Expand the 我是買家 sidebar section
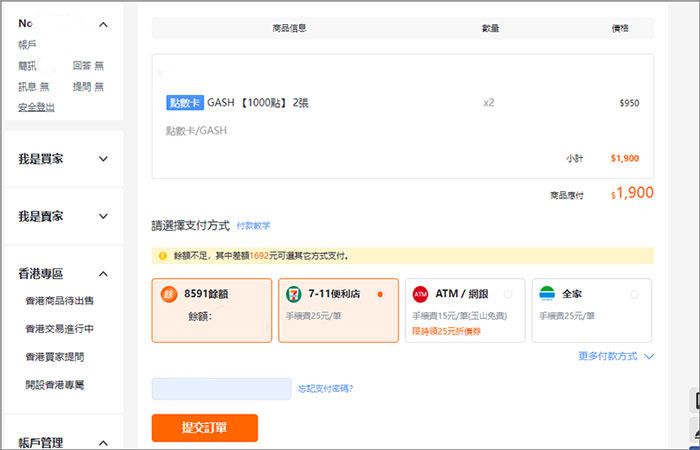The width and height of the screenshot is (700, 450). coord(104,158)
